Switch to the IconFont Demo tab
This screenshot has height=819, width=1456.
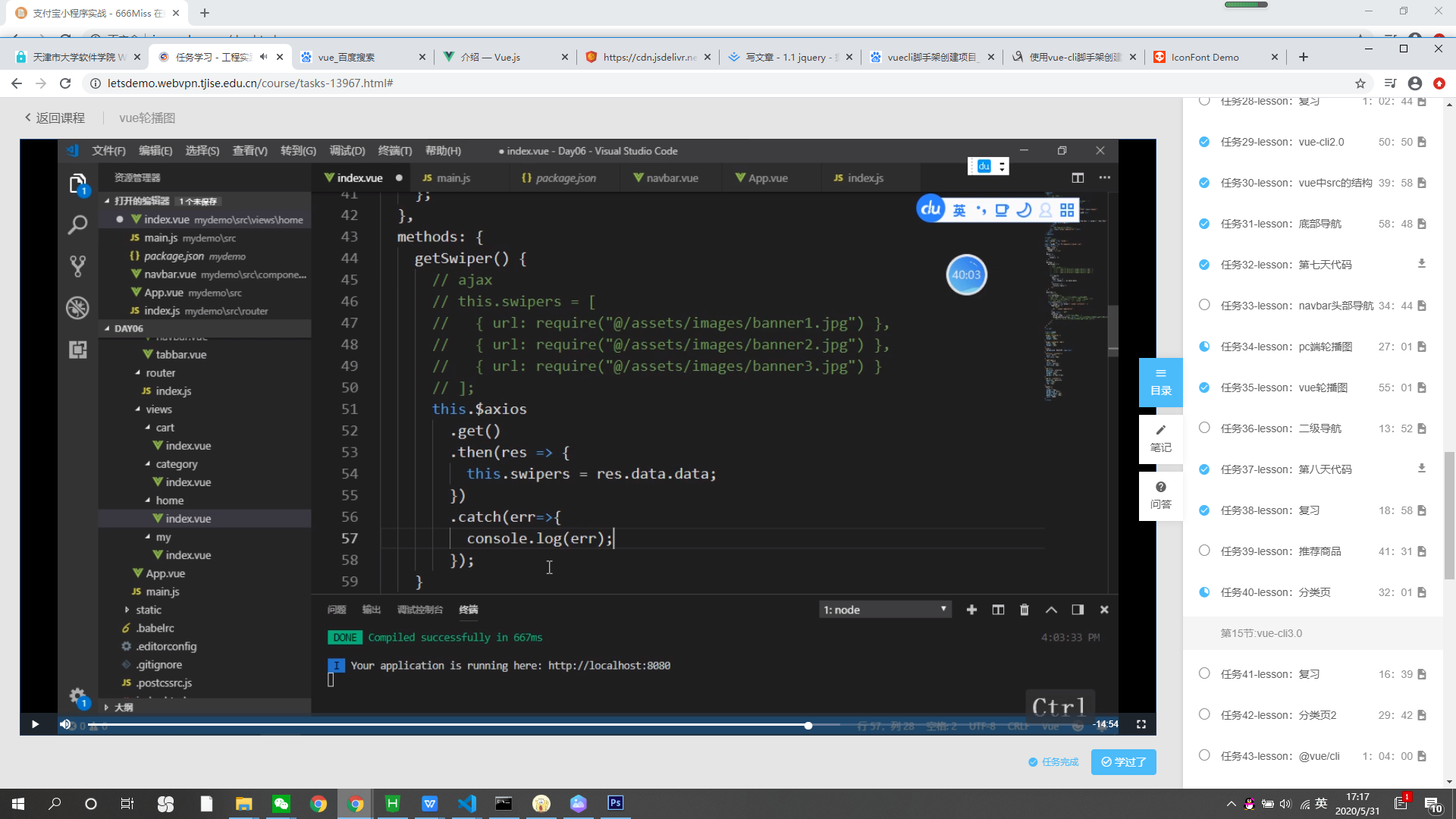[x=1206, y=57]
